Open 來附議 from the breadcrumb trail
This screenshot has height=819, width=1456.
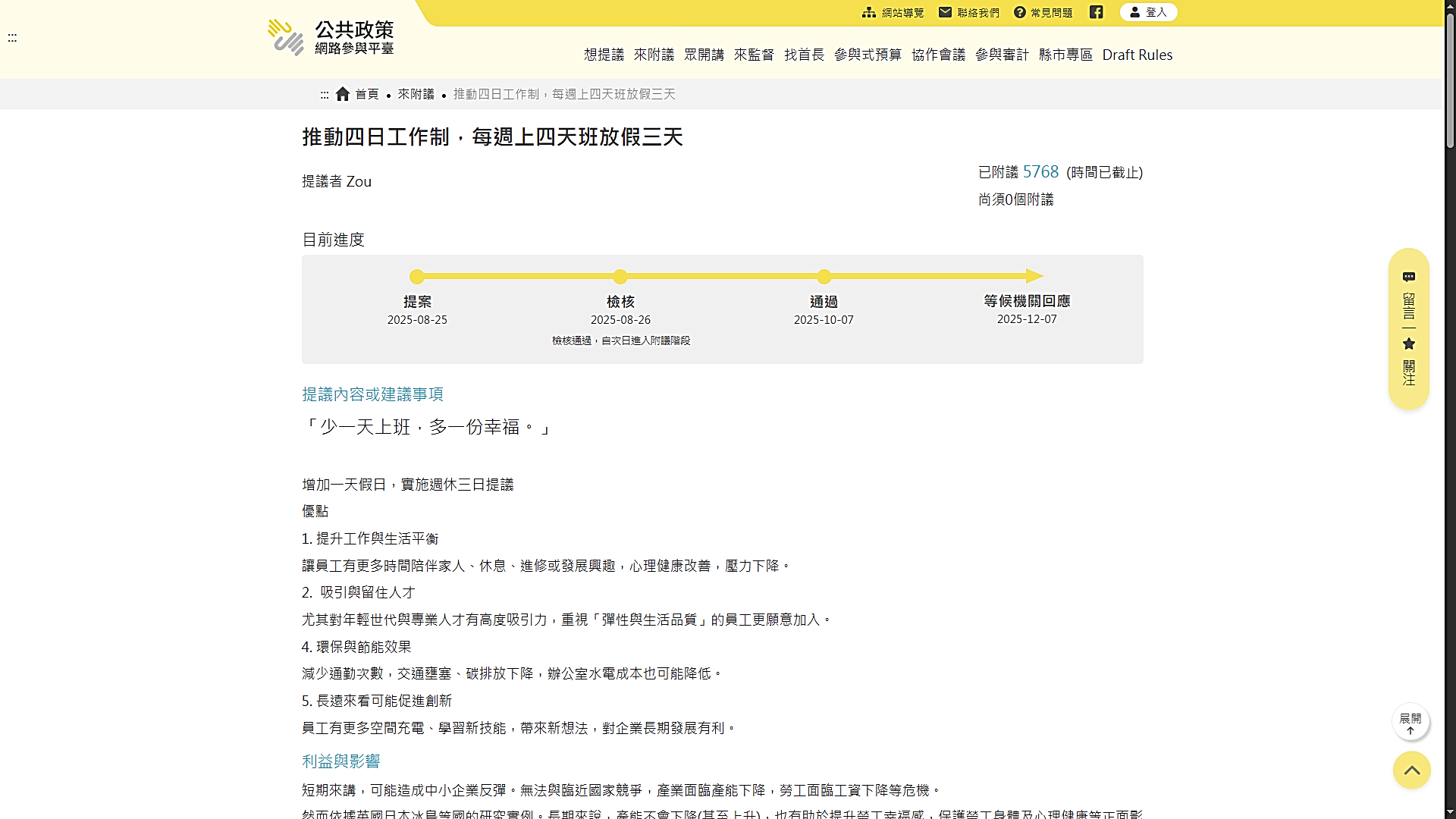coord(416,93)
